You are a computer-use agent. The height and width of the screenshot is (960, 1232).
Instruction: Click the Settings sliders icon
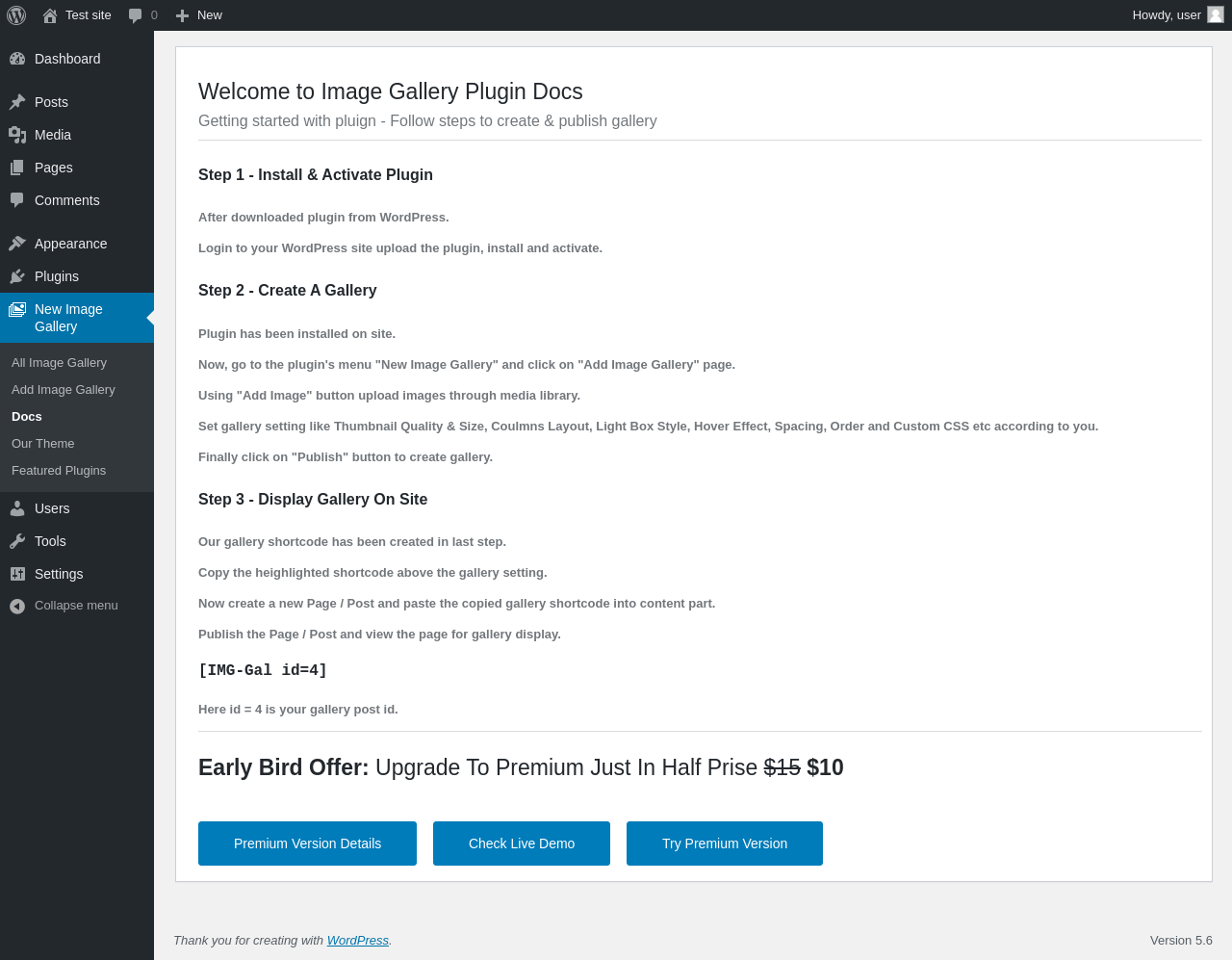(17, 574)
